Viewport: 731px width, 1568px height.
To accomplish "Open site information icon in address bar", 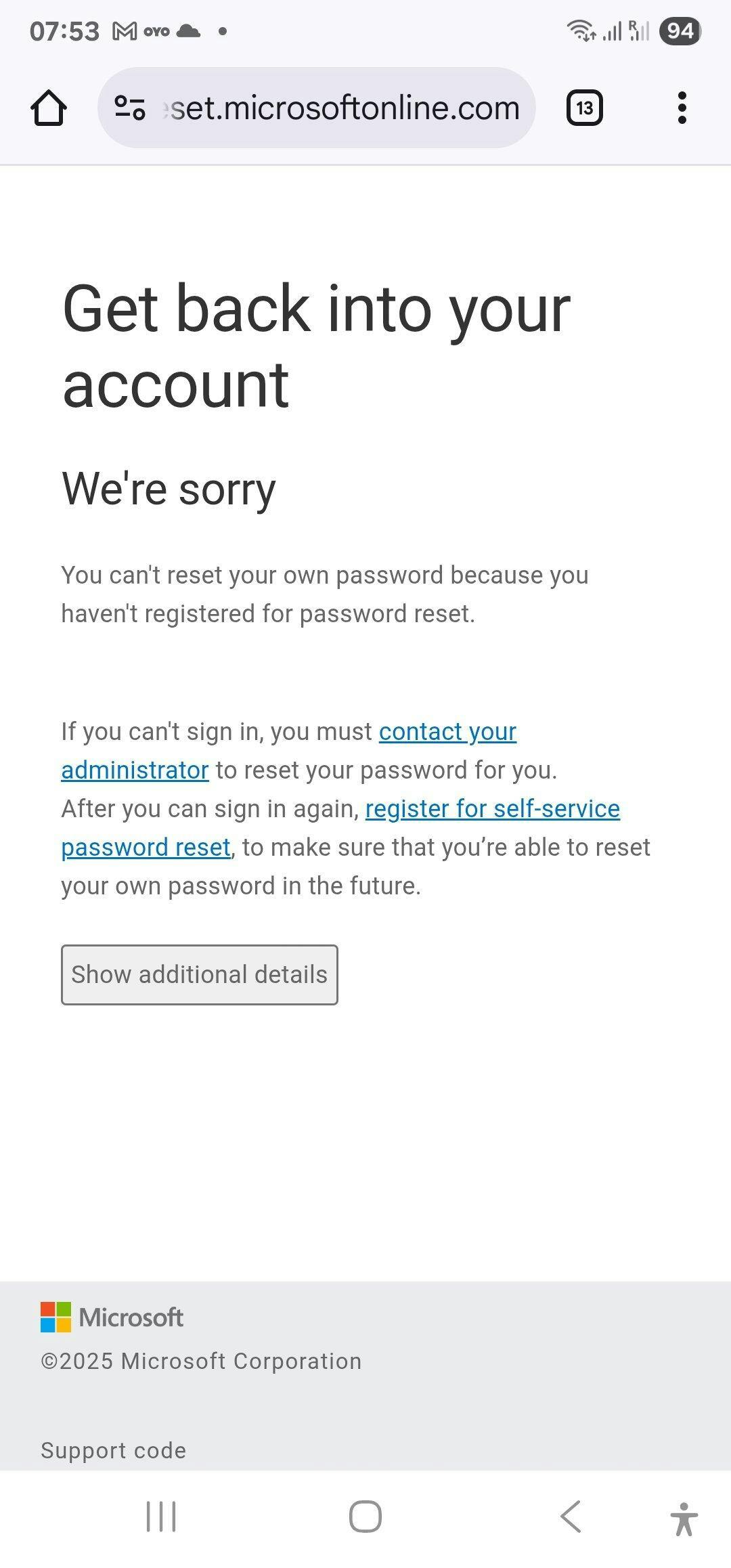I will click(x=130, y=108).
